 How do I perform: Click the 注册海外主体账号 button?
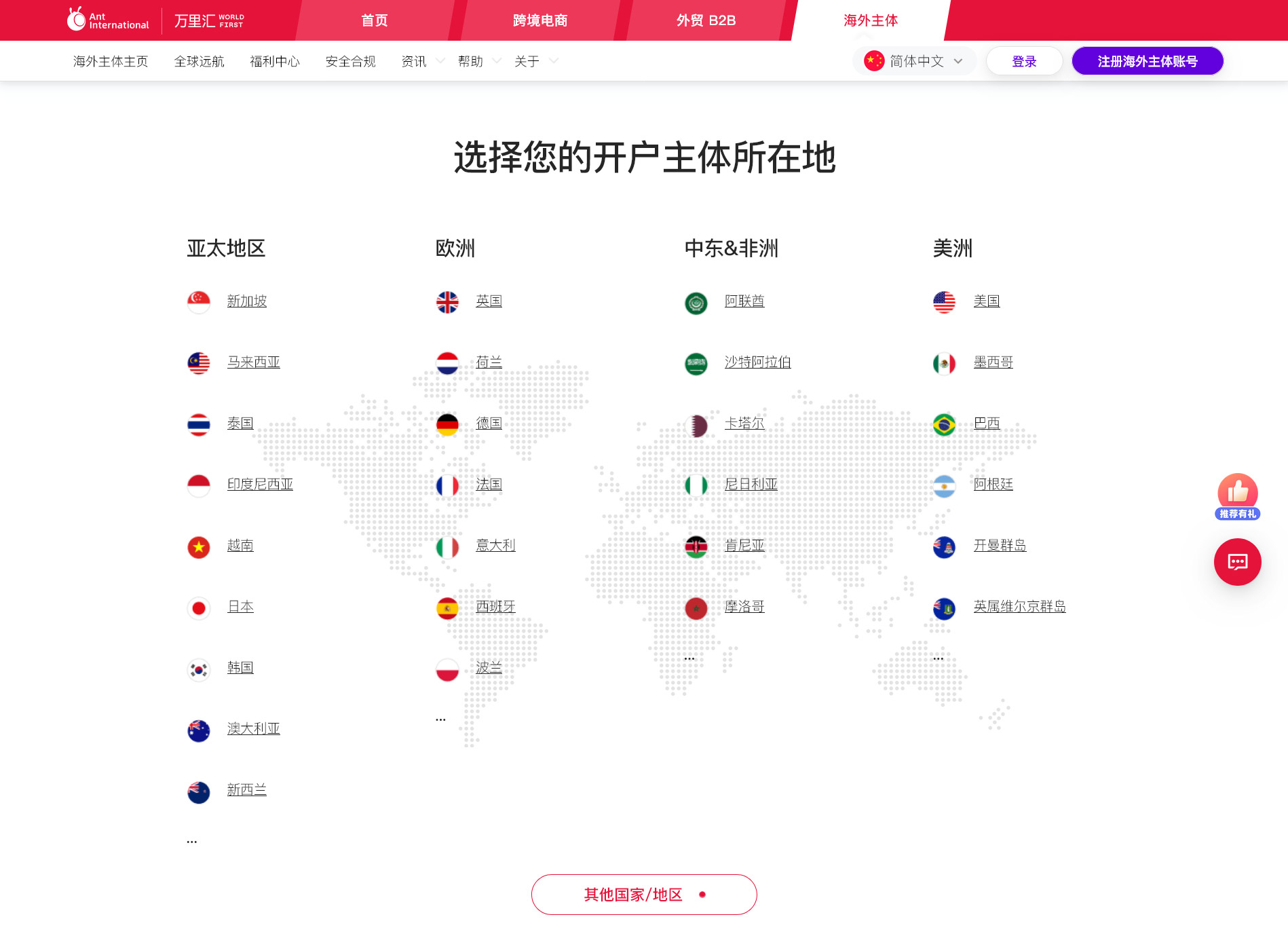coord(1147,61)
